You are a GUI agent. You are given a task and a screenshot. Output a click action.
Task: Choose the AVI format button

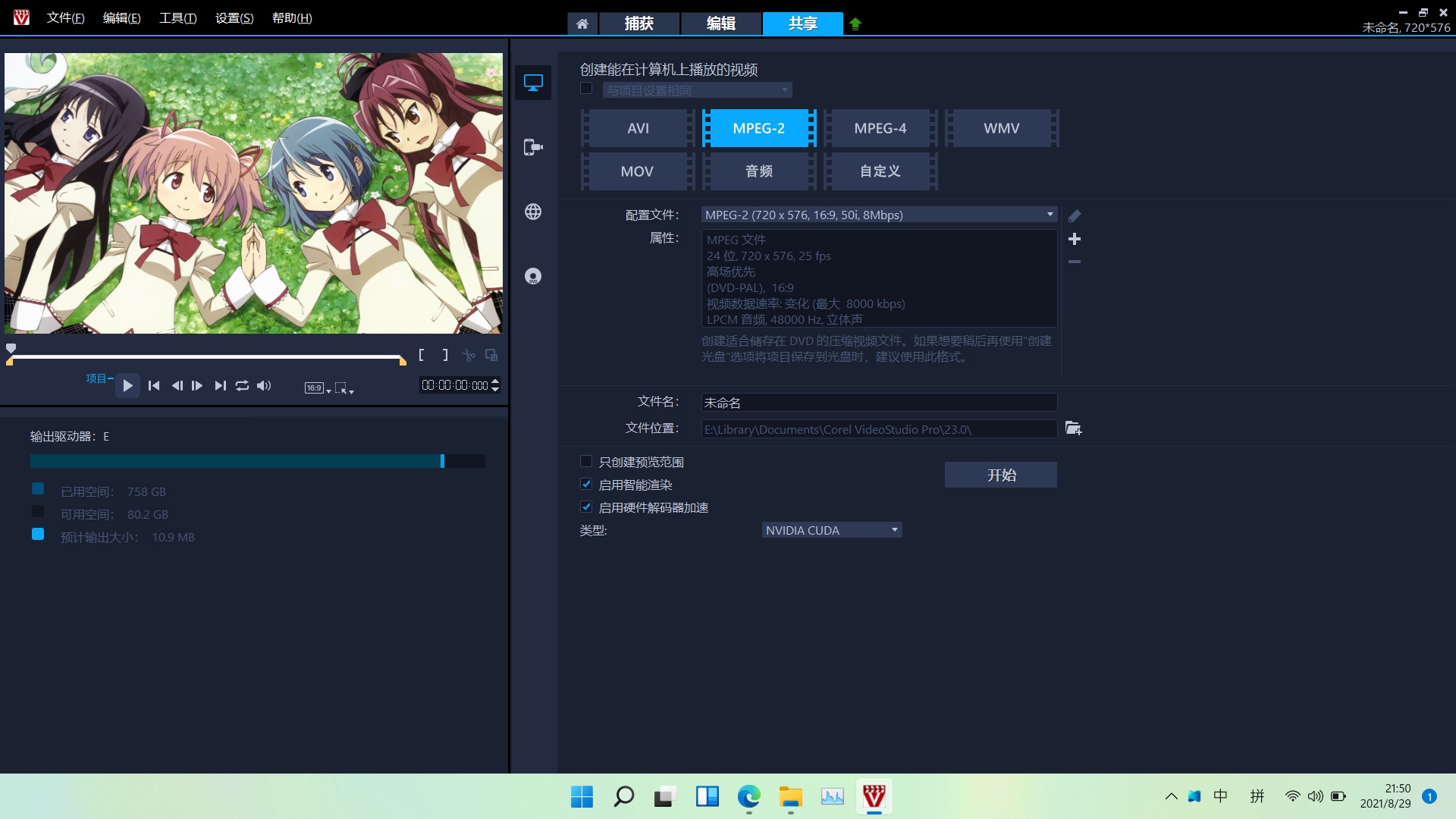point(638,128)
